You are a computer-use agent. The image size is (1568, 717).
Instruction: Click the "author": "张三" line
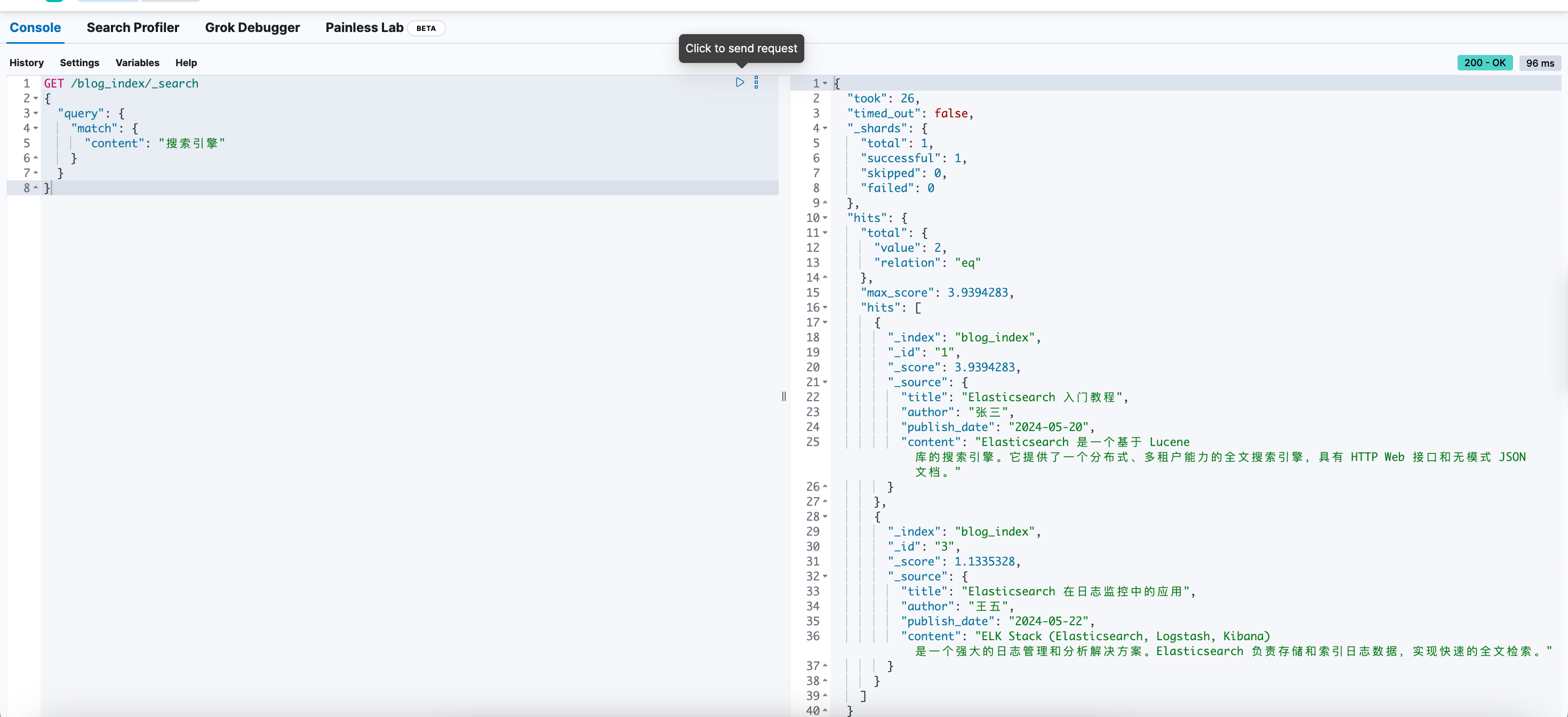click(957, 412)
